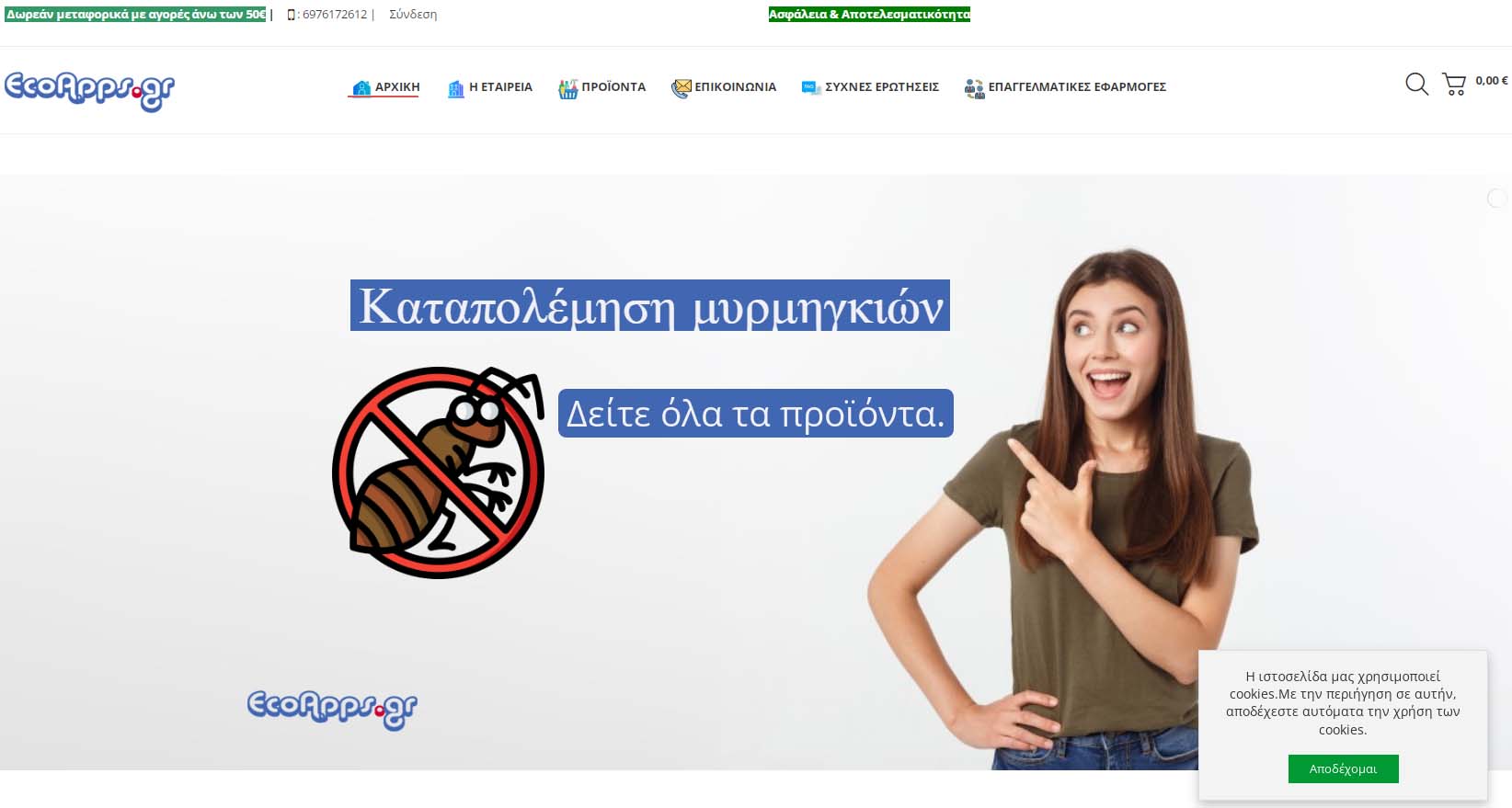Image resolution: width=1512 pixels, height=808 pixels.
Task: Click the Σύνδεση login link
Action: (413, 15)
